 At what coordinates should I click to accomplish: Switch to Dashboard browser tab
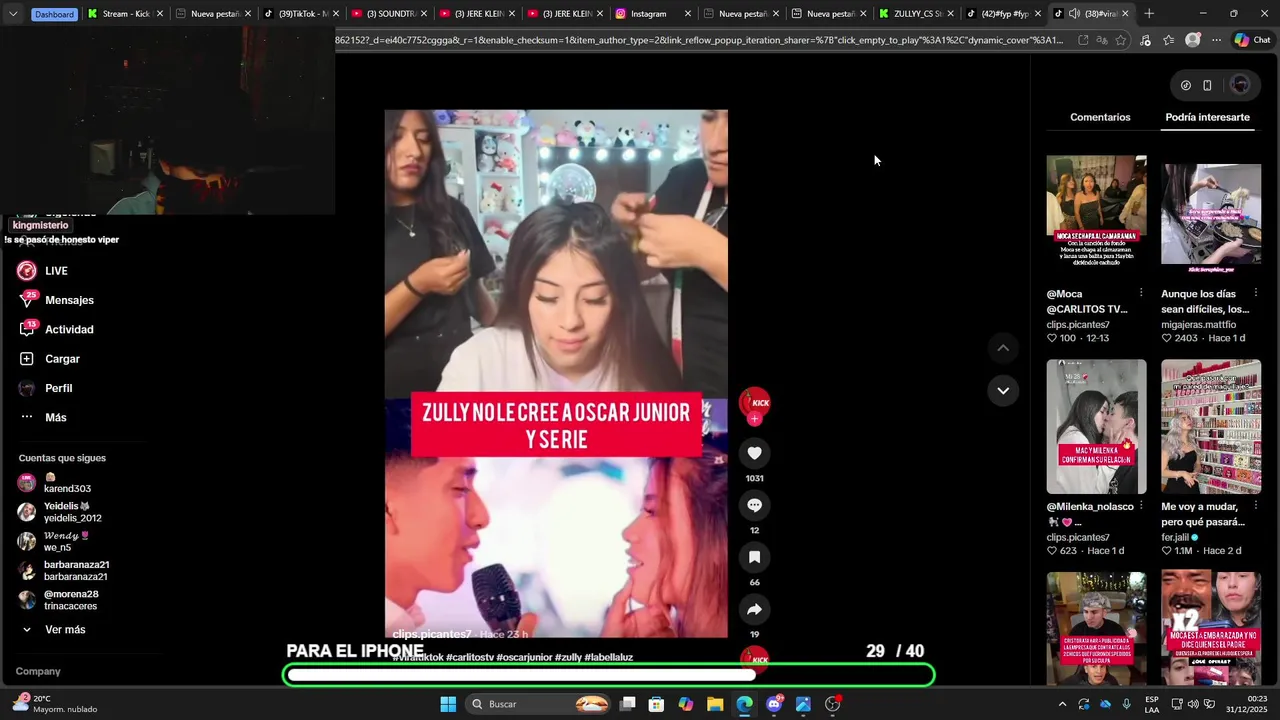tap(54, 14)
